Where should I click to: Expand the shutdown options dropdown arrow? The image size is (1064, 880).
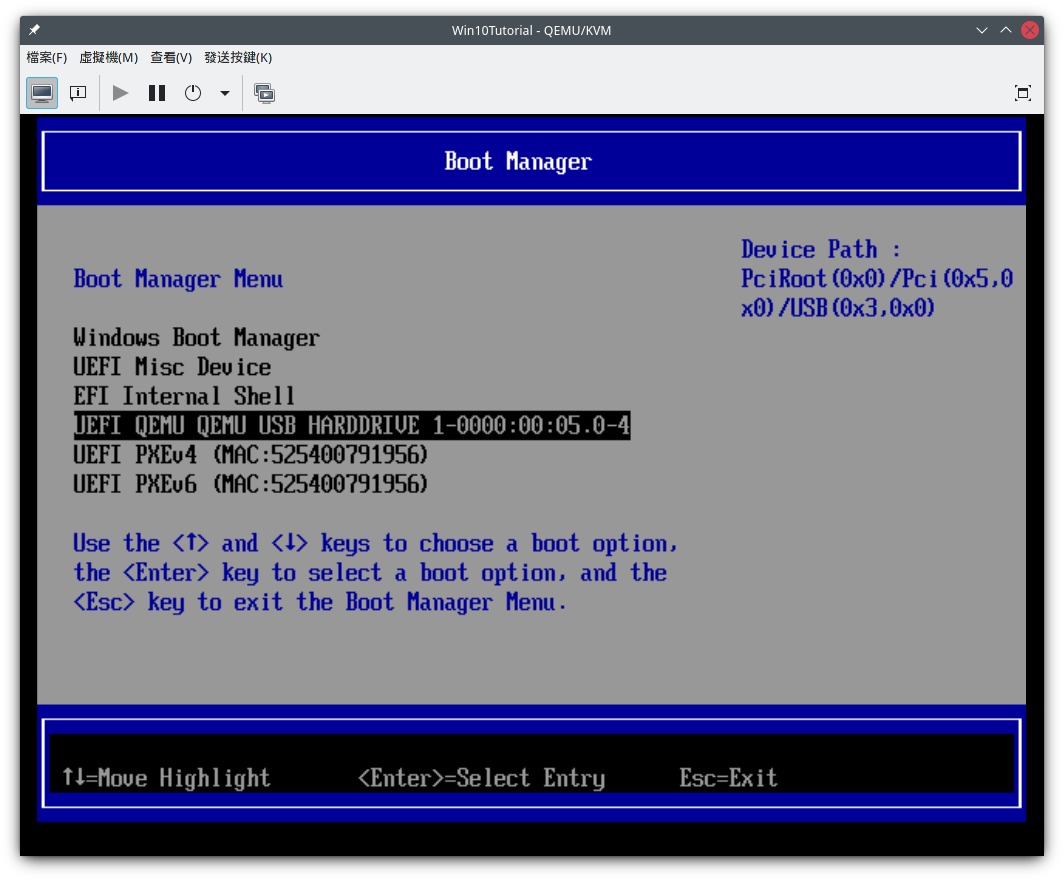click(225, 93)
